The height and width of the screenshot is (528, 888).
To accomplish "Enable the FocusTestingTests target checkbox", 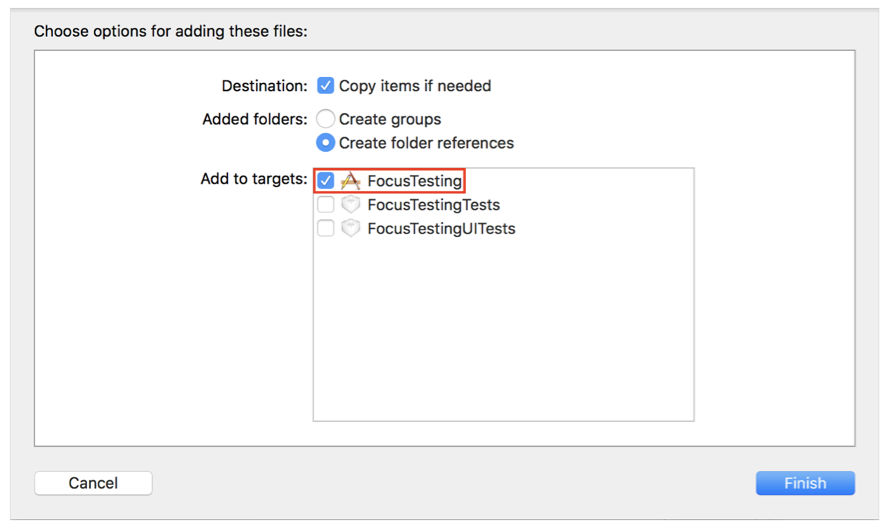I will 326,205.
